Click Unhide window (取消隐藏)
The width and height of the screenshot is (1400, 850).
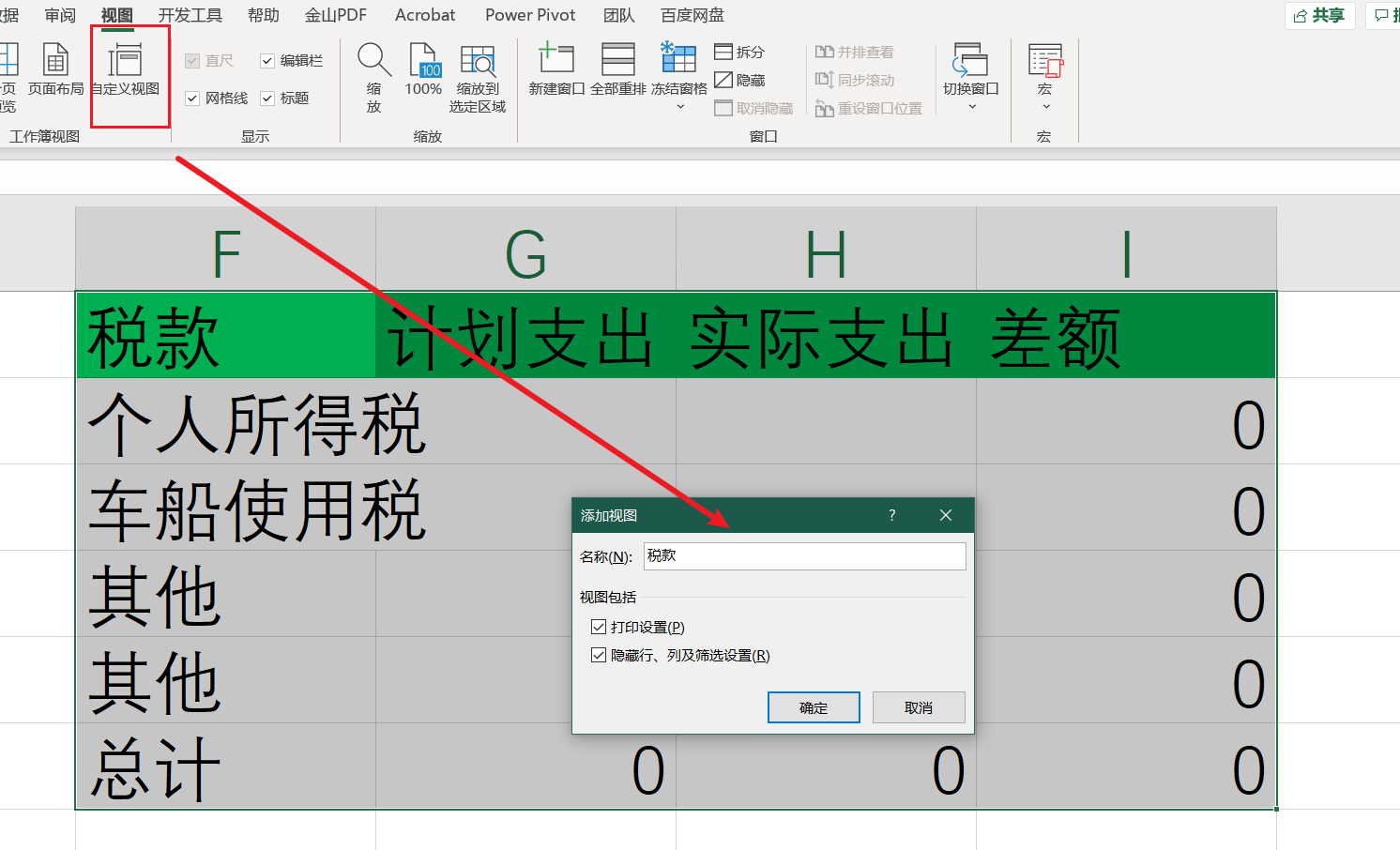point(753,108)
